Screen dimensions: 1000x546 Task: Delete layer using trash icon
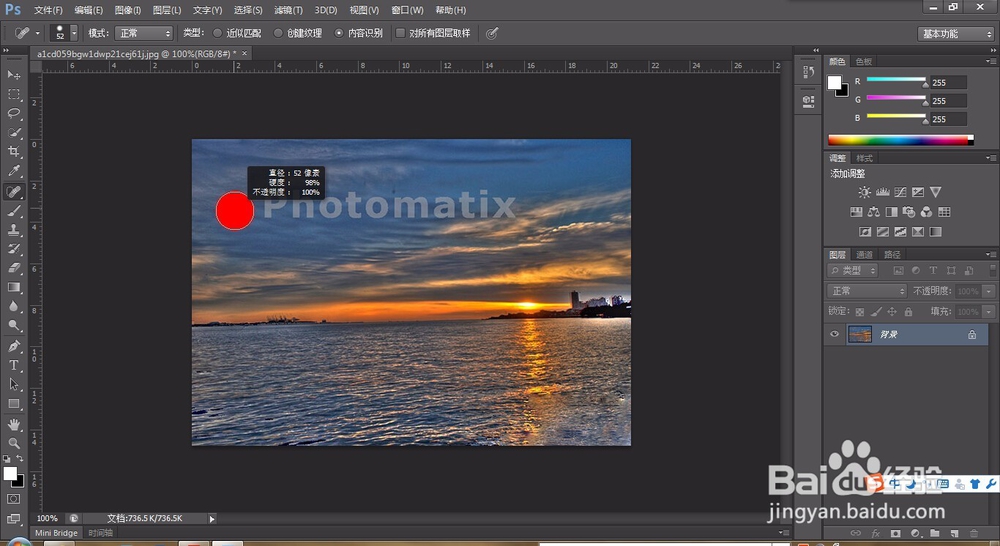click(973, 533)
